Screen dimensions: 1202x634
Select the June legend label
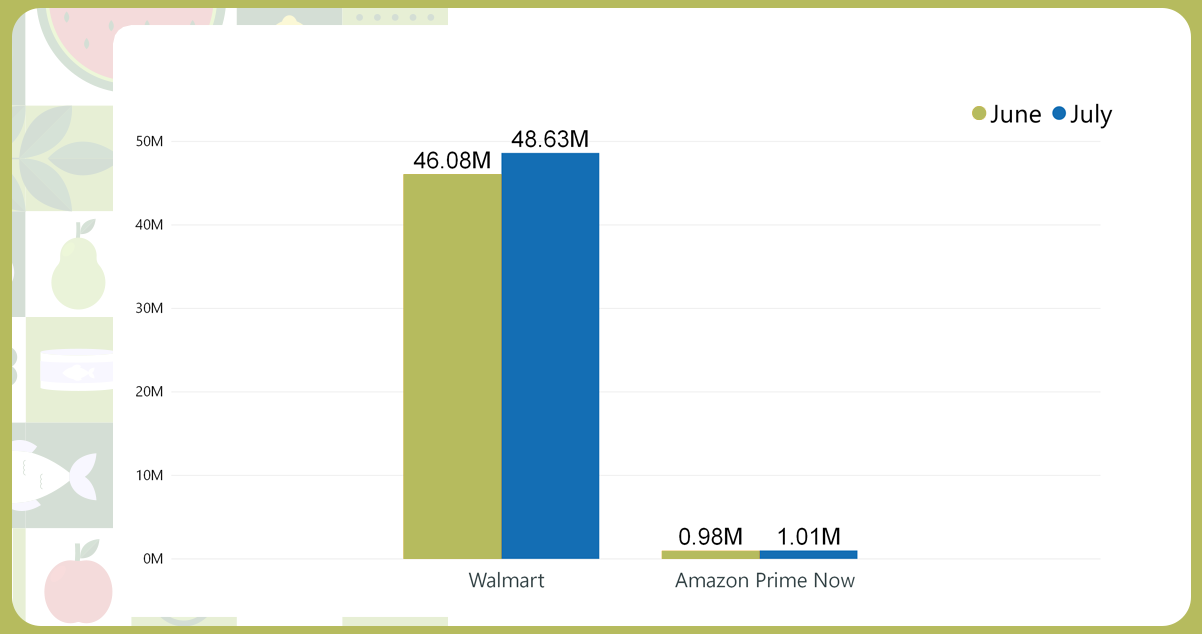point(1016,114)
